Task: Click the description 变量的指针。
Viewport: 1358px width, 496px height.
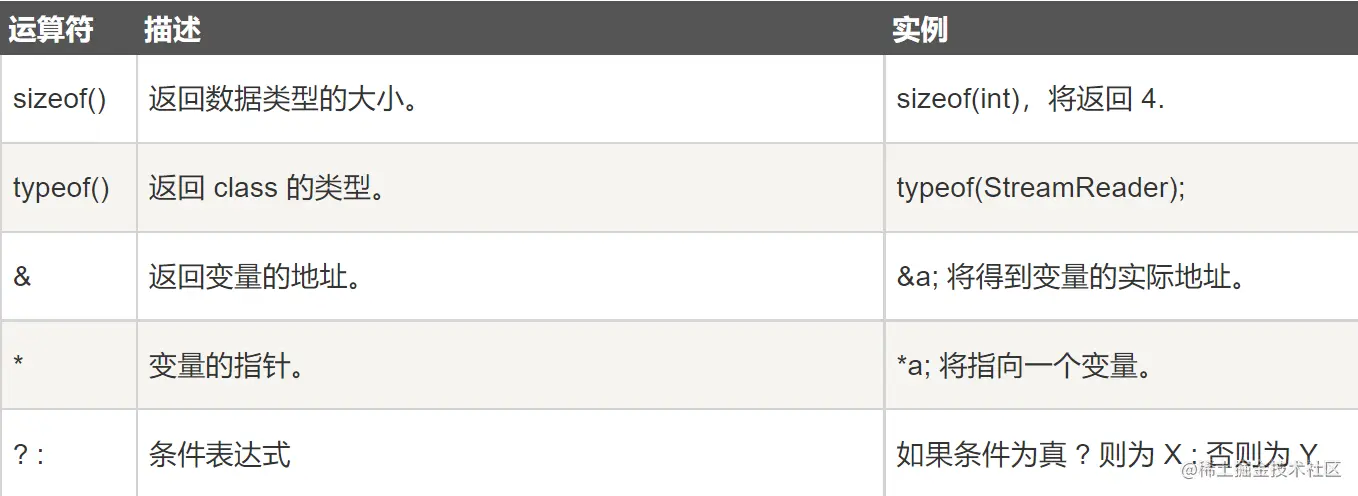Action: (226, 366)
